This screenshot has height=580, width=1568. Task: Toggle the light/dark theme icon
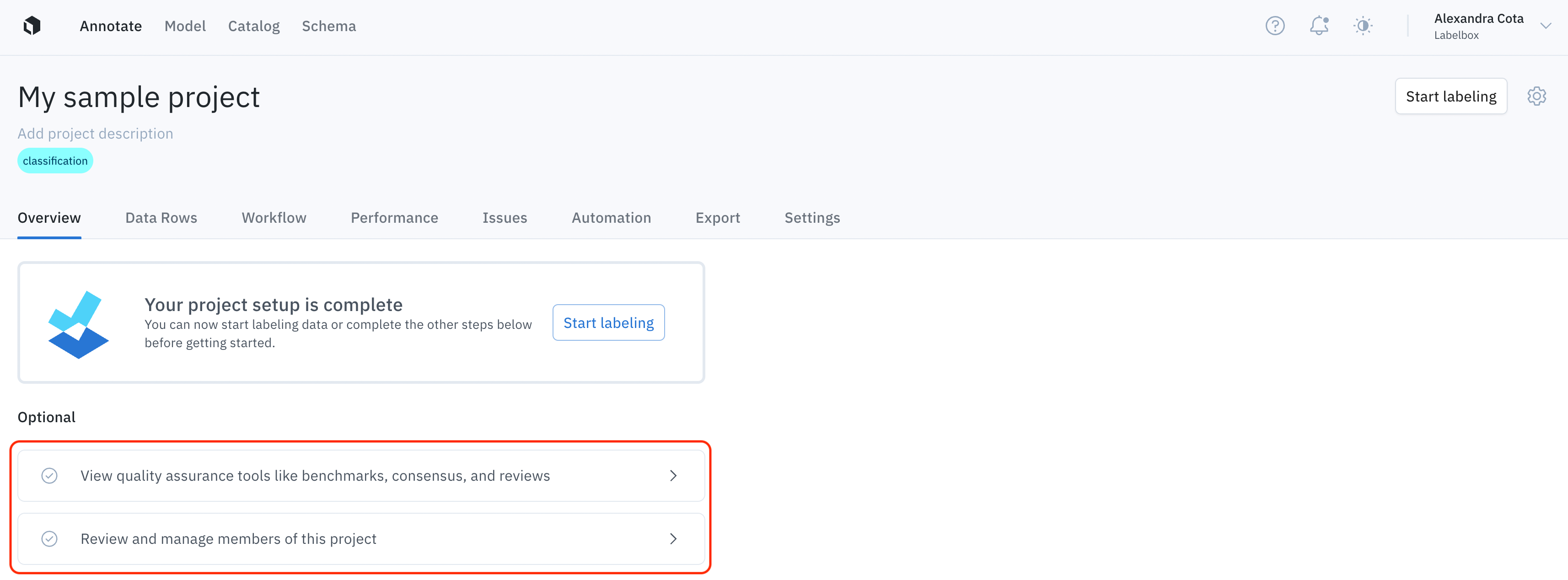(1362, 26)
